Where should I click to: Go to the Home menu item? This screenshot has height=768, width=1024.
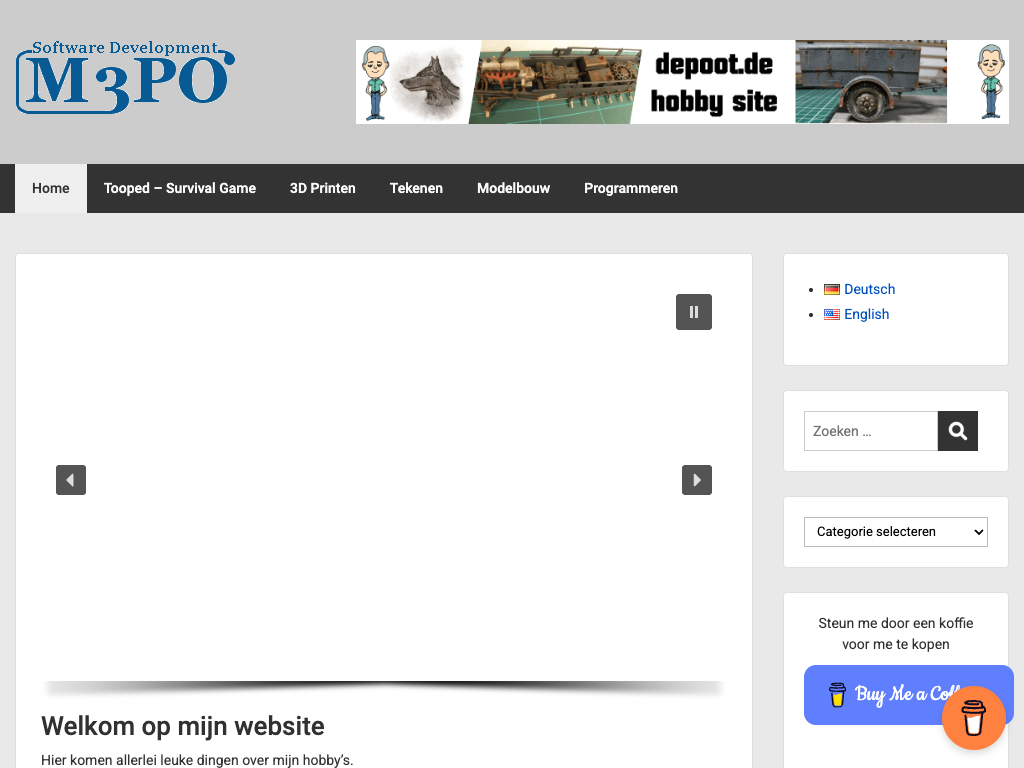[51, 188]
